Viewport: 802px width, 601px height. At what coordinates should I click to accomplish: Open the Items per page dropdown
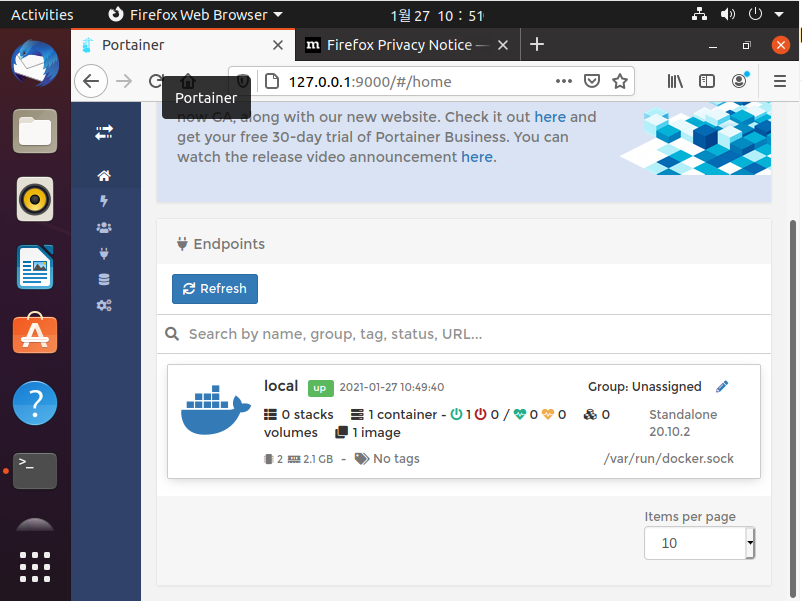(x=699, y=543)
